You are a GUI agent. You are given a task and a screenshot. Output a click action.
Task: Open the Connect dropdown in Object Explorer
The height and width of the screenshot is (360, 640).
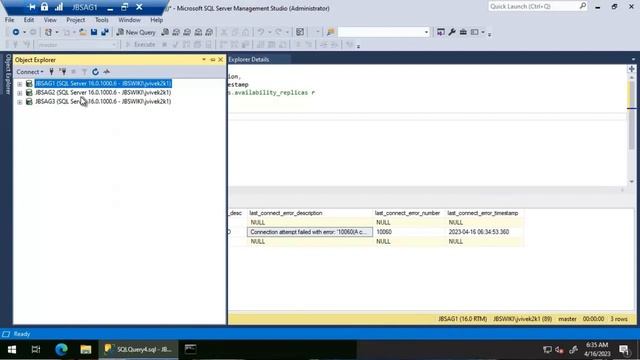point(30,72)
